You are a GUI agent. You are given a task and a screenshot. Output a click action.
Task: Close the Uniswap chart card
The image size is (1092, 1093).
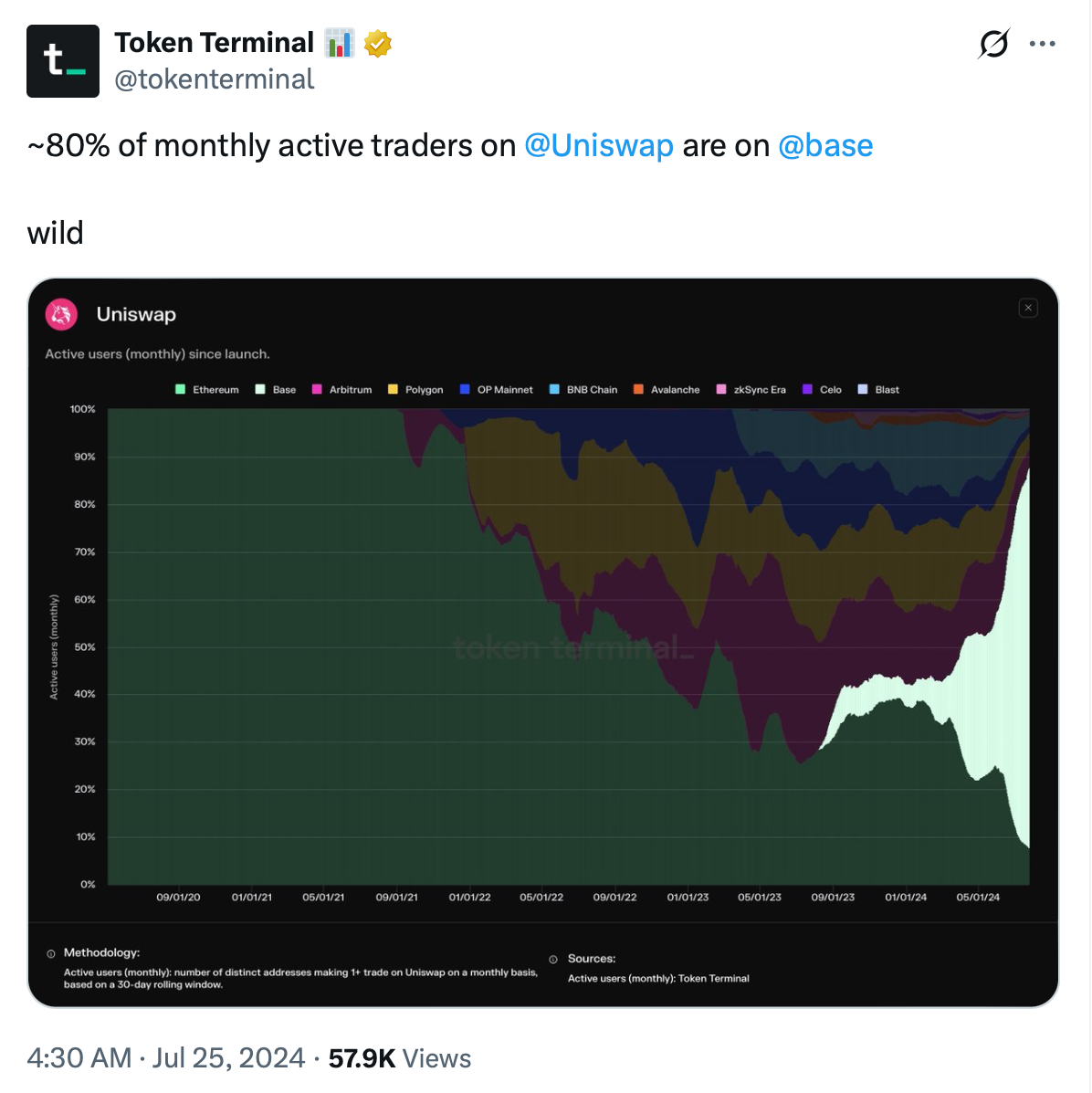pyautogui.click(x=1028, y=308)
